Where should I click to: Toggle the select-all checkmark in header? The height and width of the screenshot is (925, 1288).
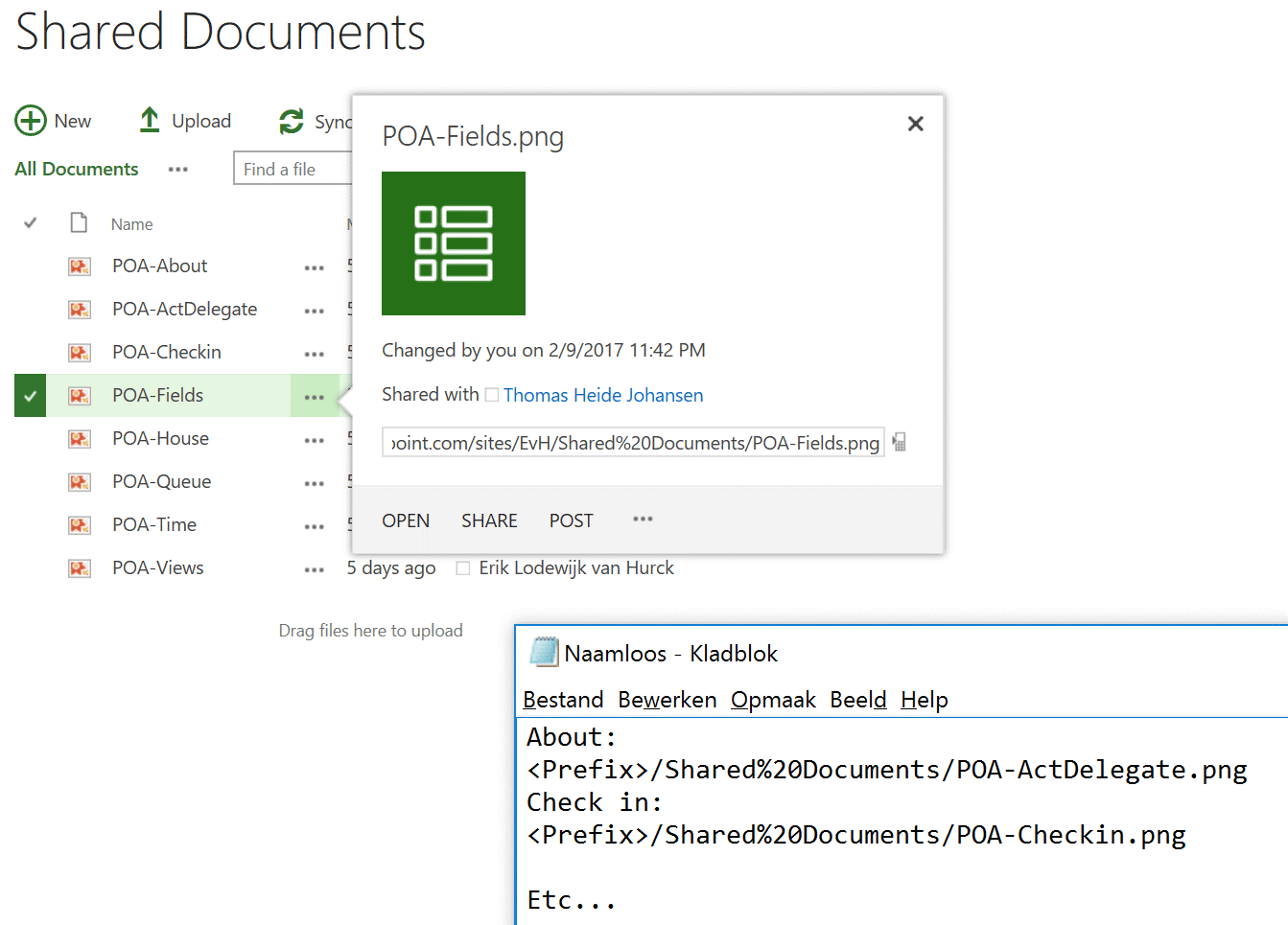31,223
